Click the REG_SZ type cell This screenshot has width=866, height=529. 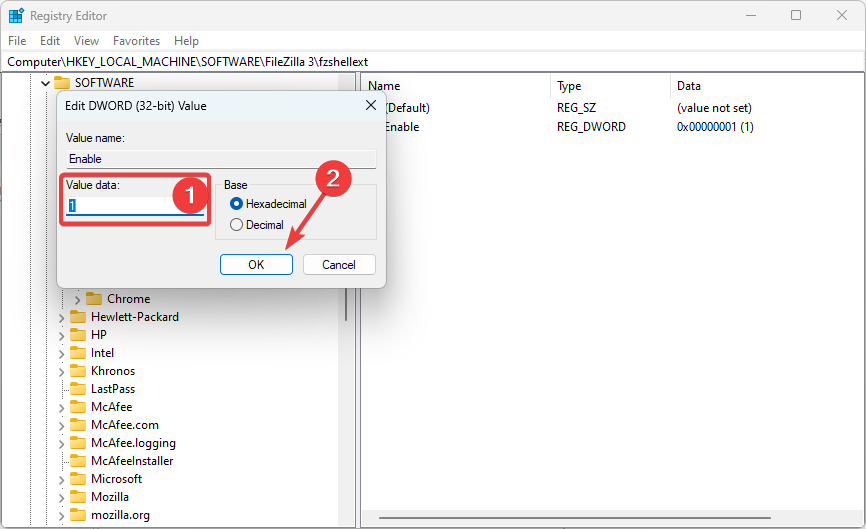click(x=576, y=108)
